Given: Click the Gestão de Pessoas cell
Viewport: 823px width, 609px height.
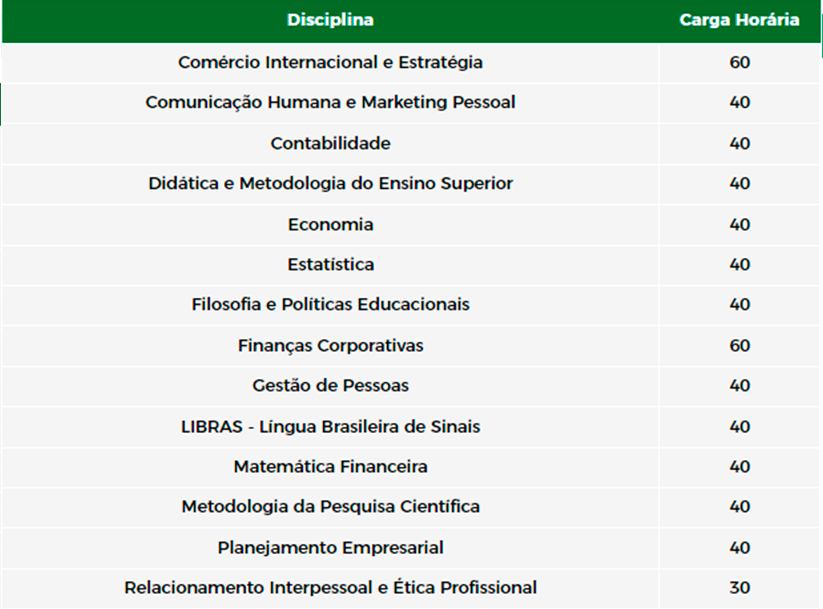Looking at the screenshot, I should (x=330, y=386).
